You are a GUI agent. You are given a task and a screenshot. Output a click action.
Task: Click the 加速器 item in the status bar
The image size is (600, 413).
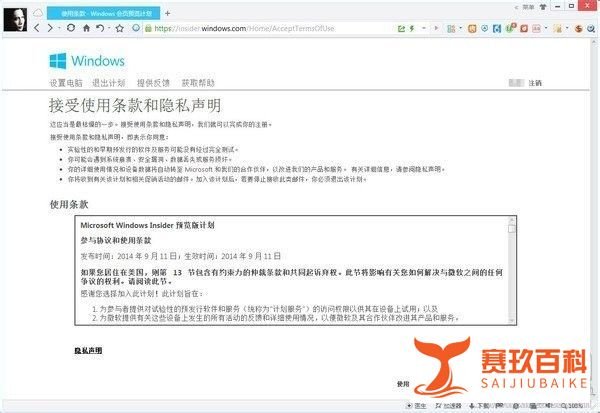[x=448, y=405]
